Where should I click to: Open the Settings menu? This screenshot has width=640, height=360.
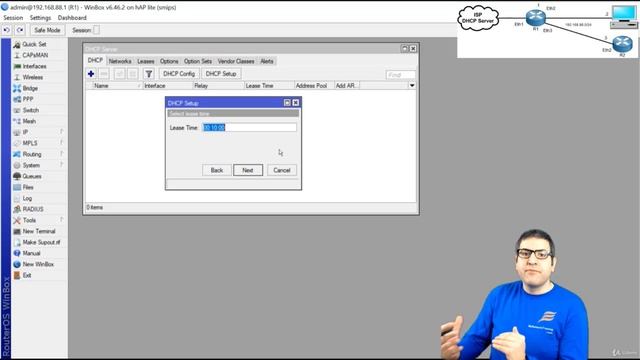40,18
